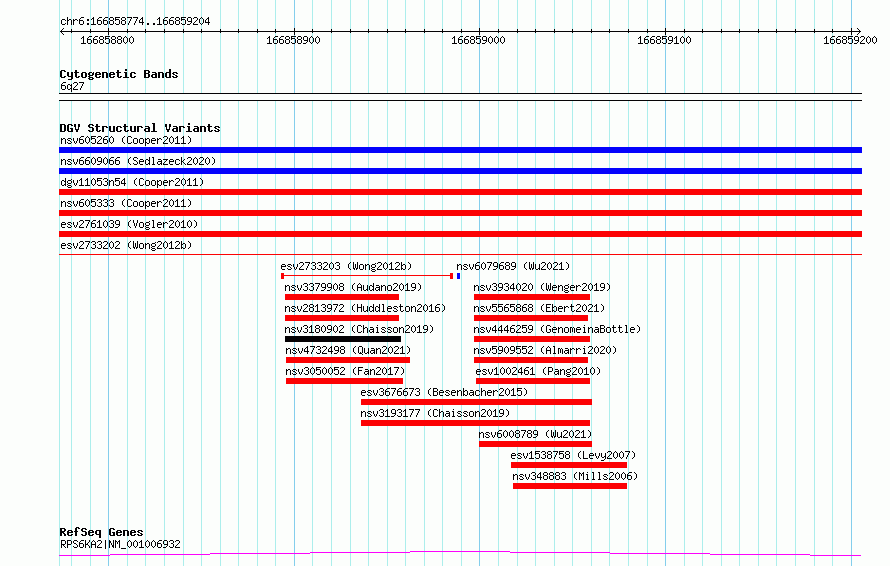Open dgv11053n54 (Cooper2011) label
Image resolution: width=890 pixels, height=566 pixels.
click(132, 182)
